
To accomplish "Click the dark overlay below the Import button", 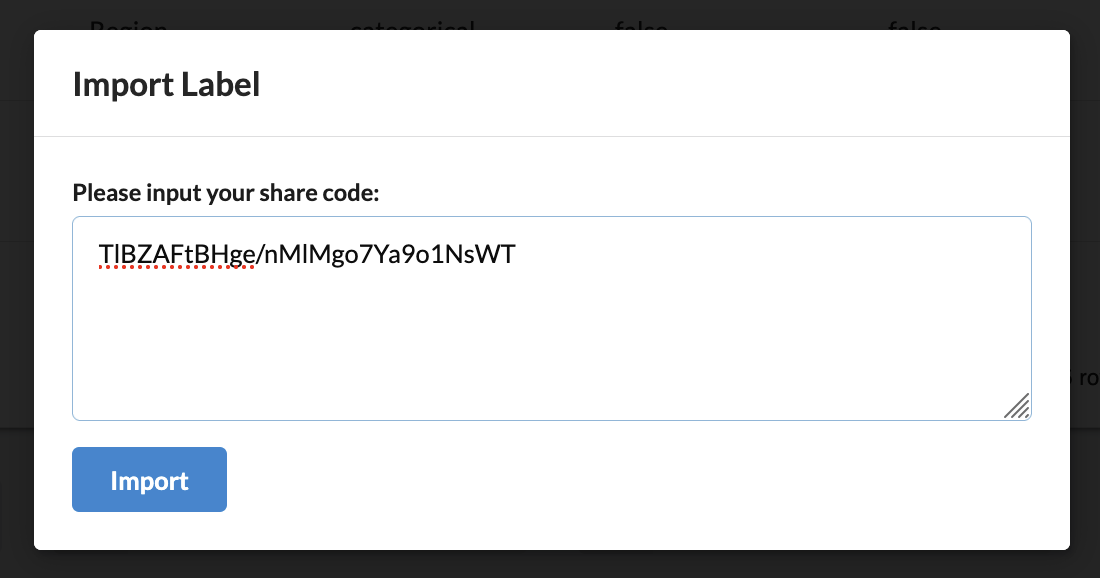I will [149, 565].
